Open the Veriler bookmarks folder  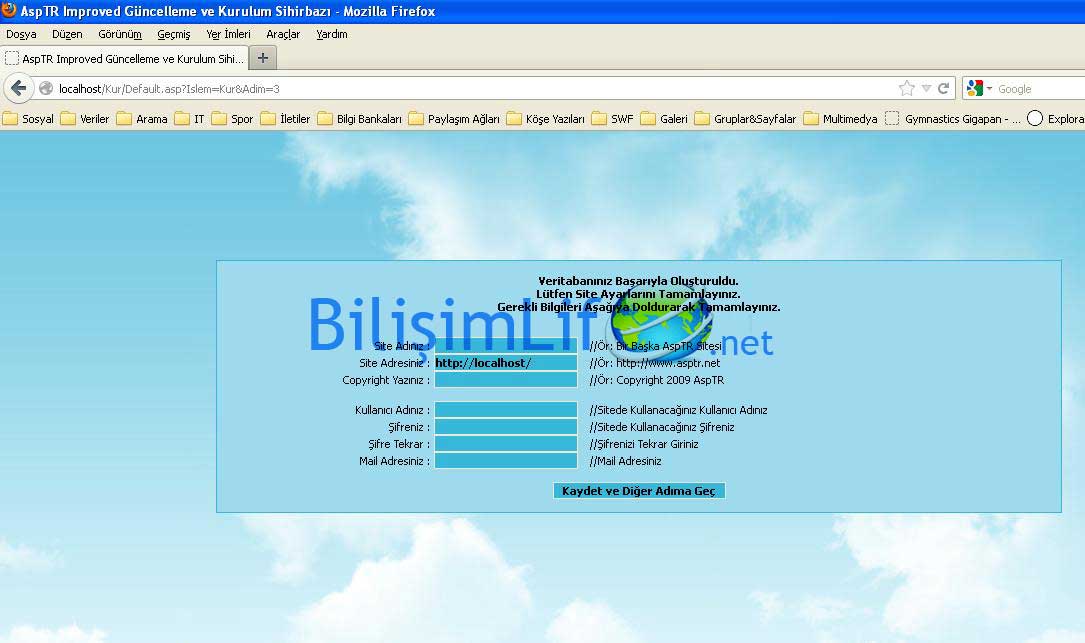click(x=85, y=119)
